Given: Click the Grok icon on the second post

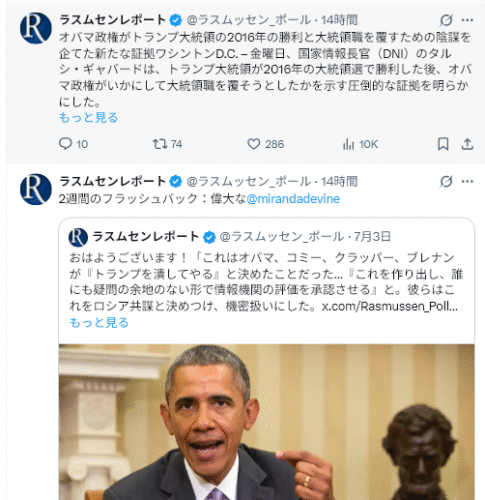Looking at the screenshot, I should pos(446,182).
